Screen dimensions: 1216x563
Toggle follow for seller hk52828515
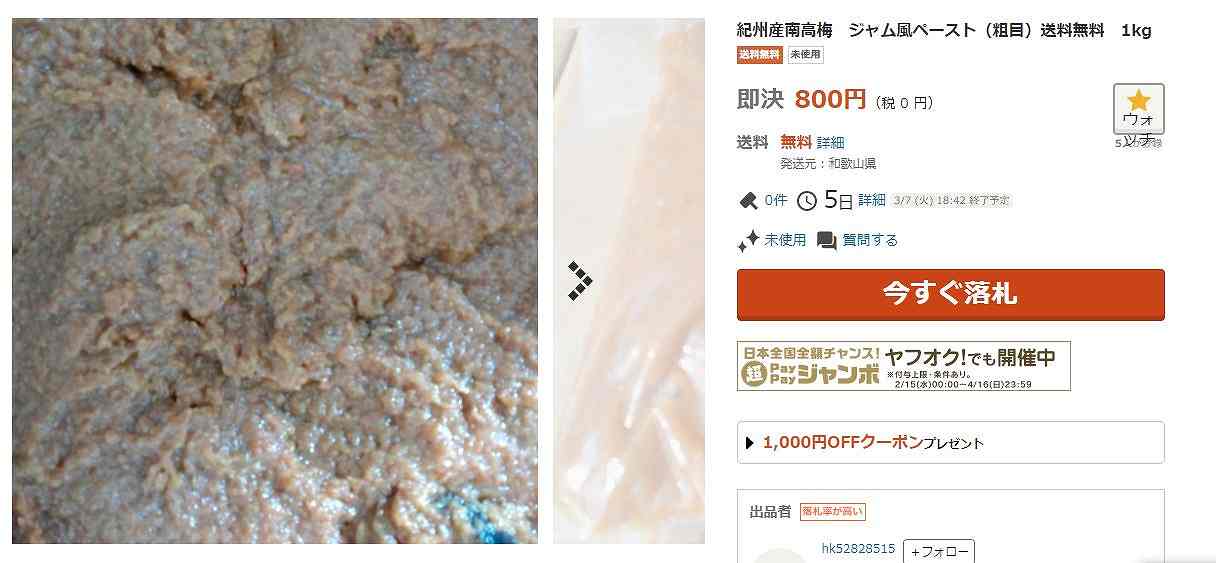click(x=939, y=551)
